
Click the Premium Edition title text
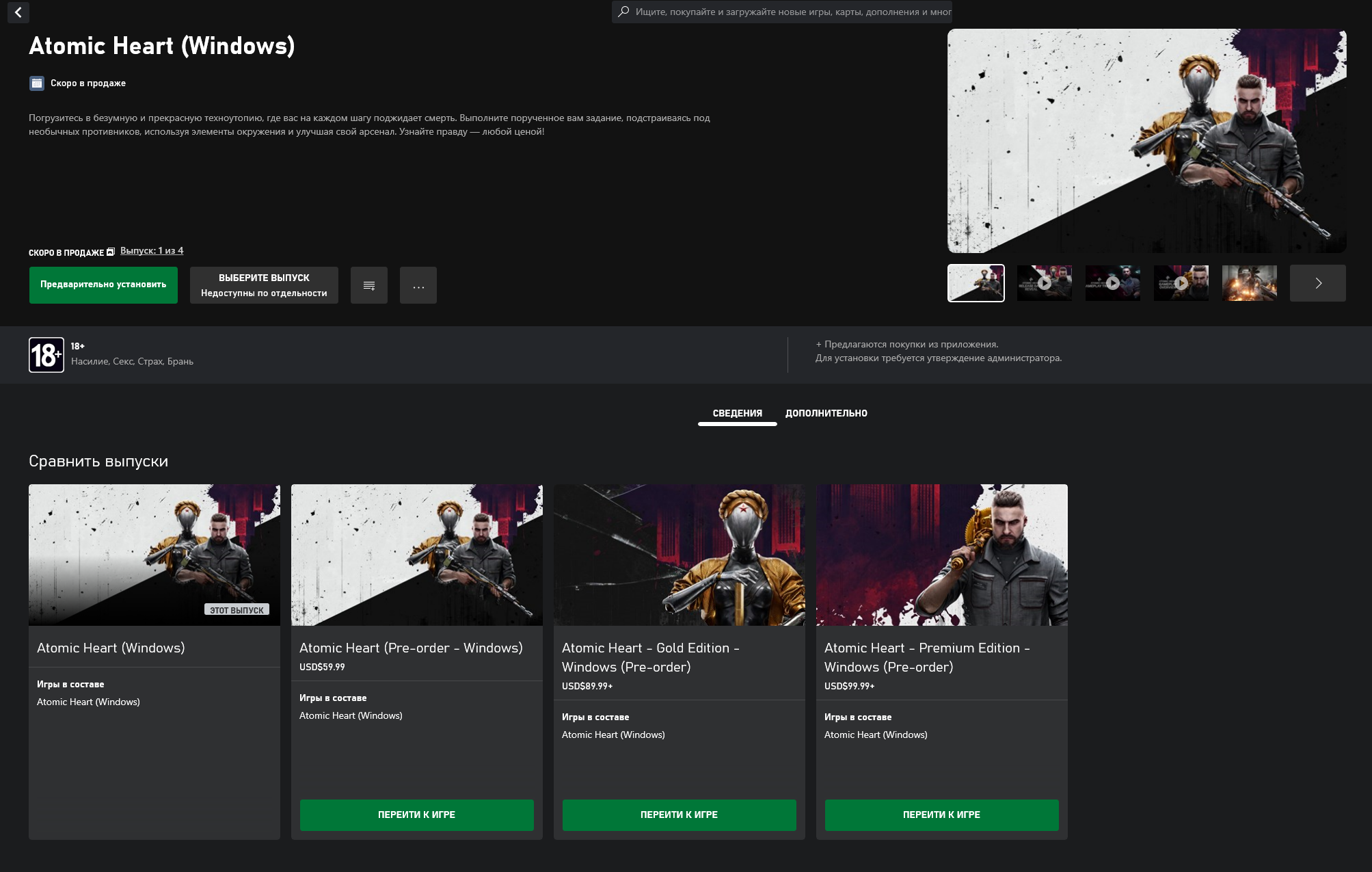point(928,657)
